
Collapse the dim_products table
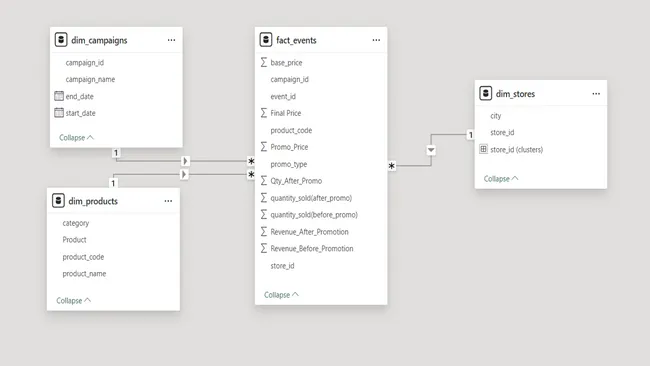[x=73, y=301]
